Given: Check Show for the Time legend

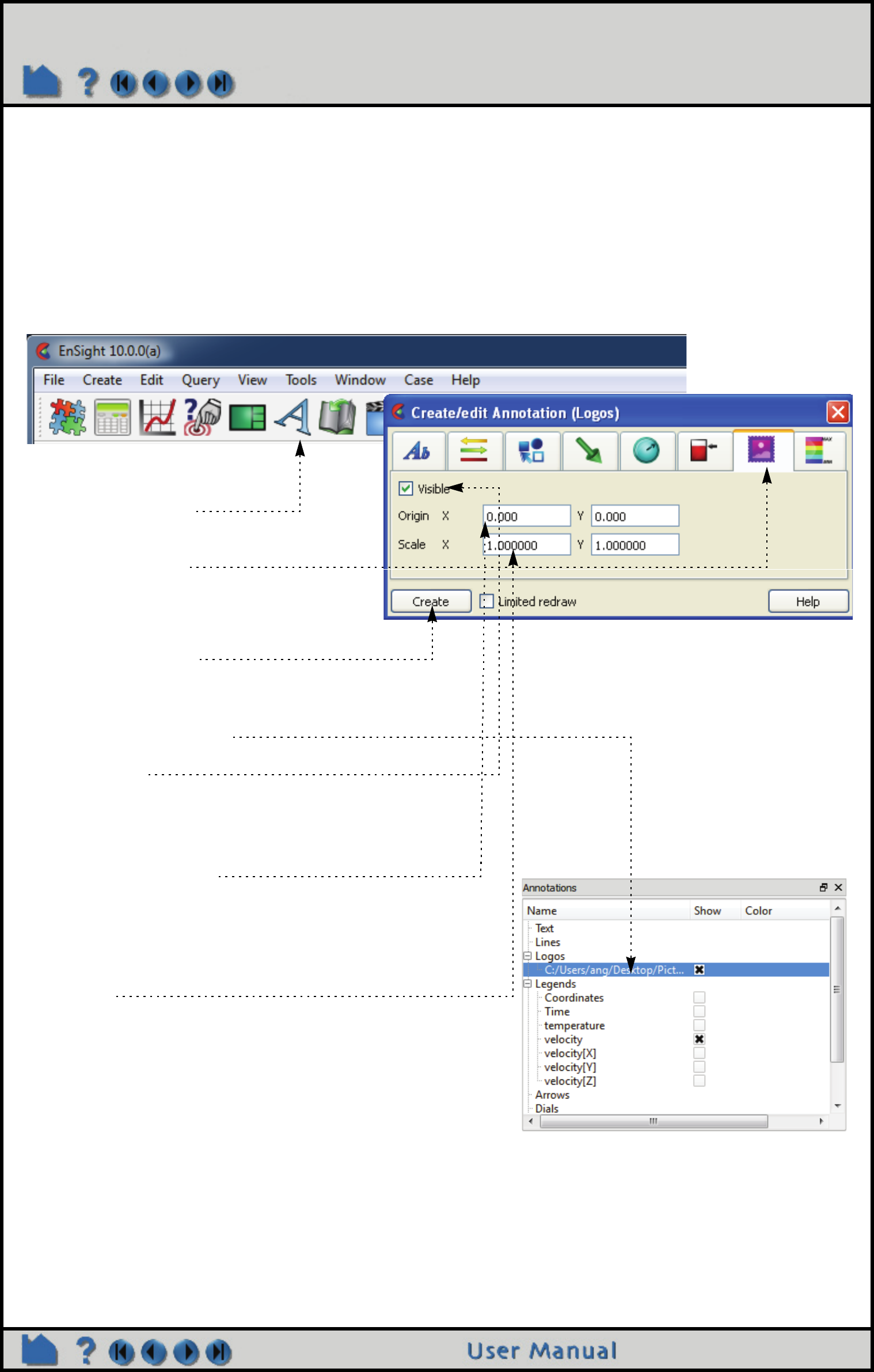Looking at the screenshot, I should point(700,1011).
